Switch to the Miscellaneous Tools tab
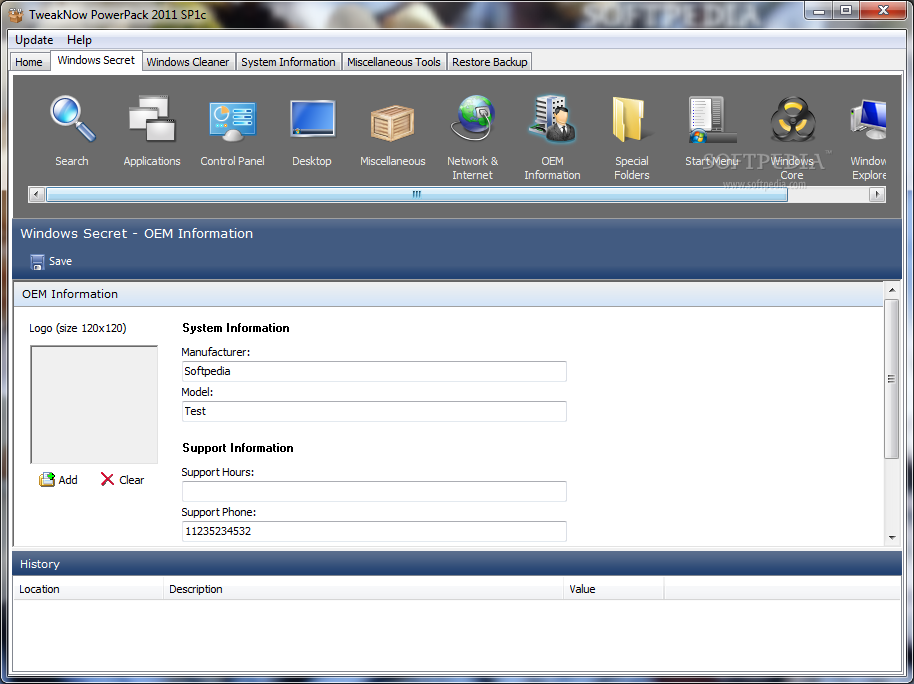The width and height of the screenshot is (914, 684). tap(394, 62)
